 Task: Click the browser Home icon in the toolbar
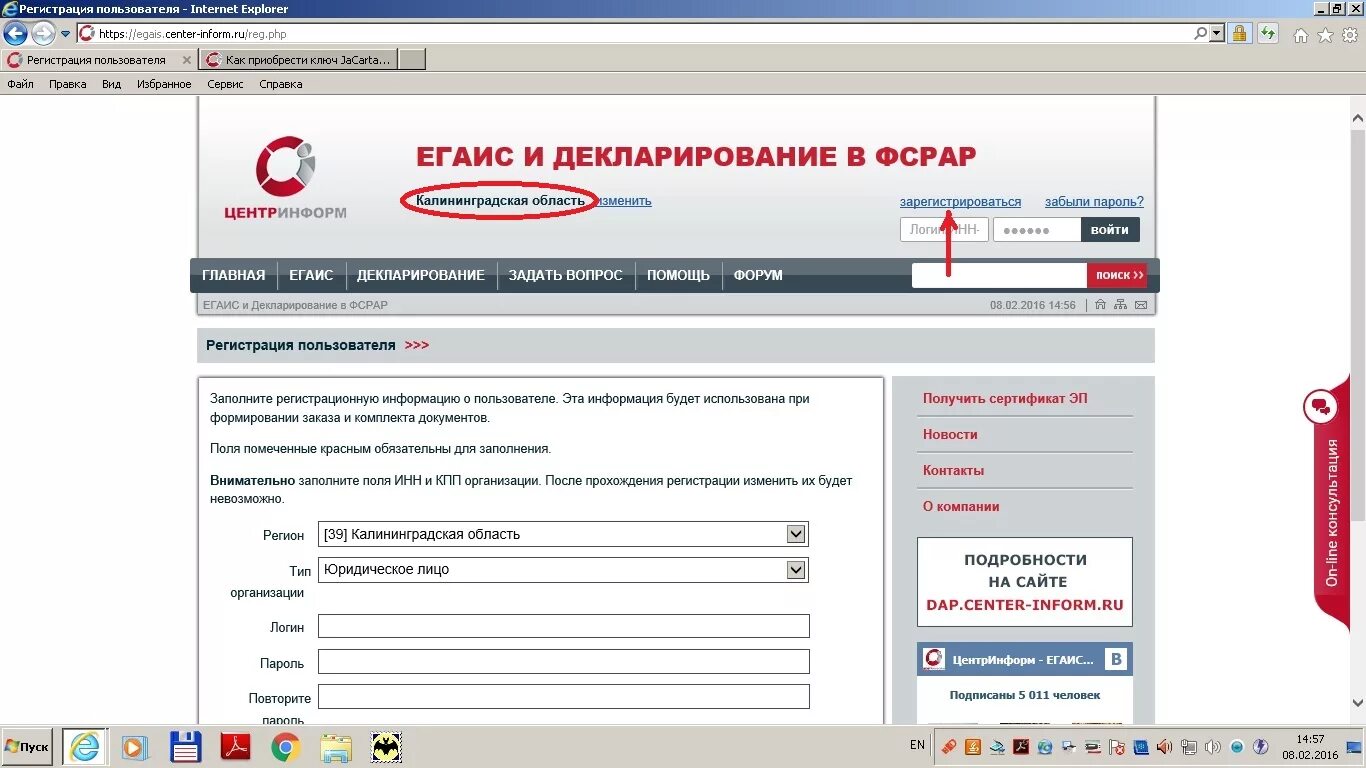click(x=1300, y=32)
